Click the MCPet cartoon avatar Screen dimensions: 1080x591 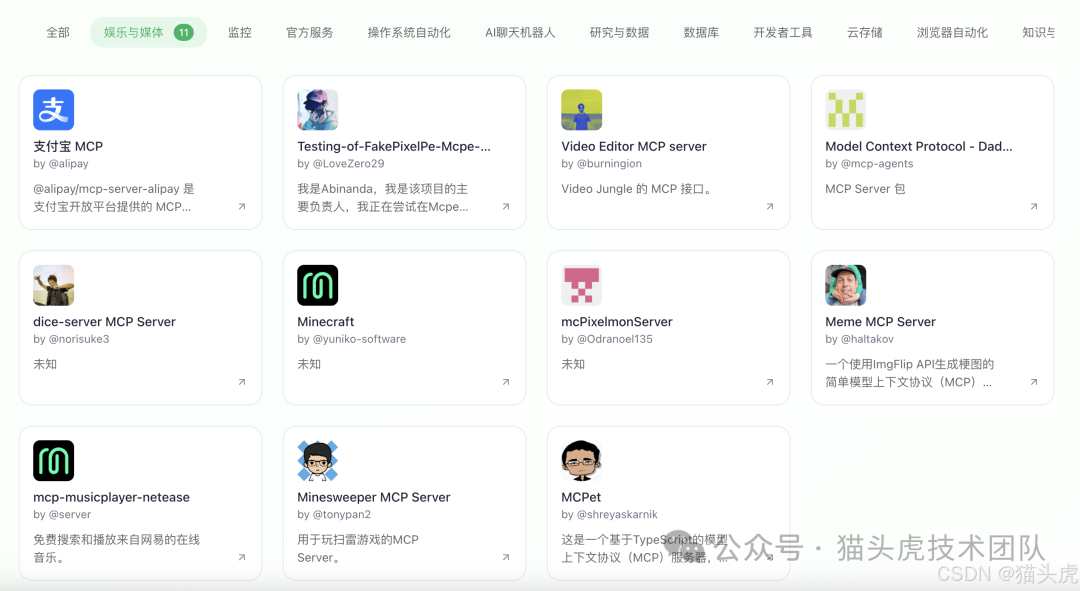(x=581, y=461)
